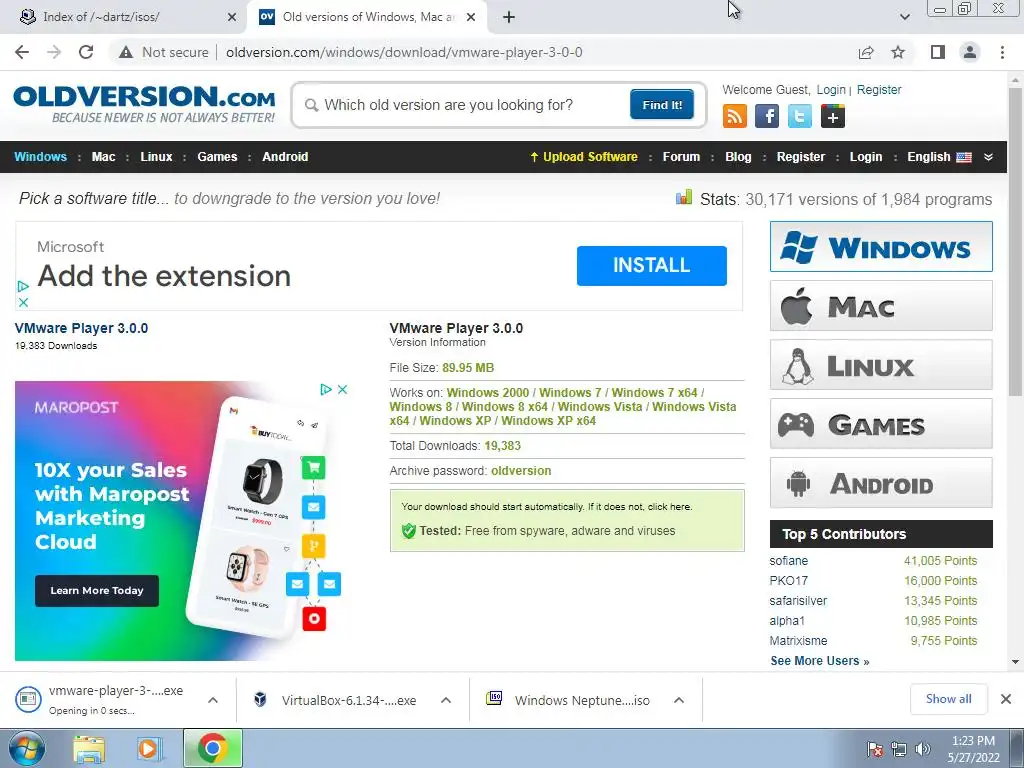Click the Stats bar chart icon

[x=684, y=197]
